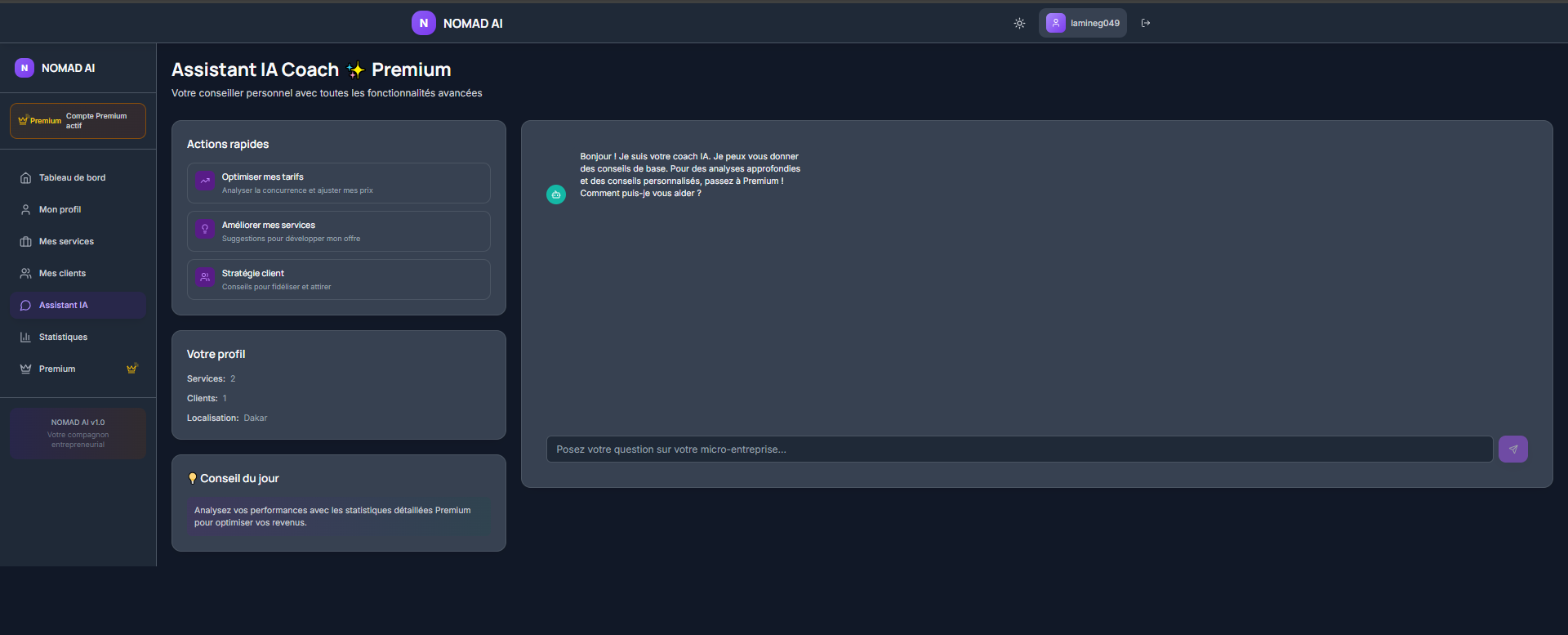Click the sidebar NOMAD AI logo icon

click(x=24, y=68)
